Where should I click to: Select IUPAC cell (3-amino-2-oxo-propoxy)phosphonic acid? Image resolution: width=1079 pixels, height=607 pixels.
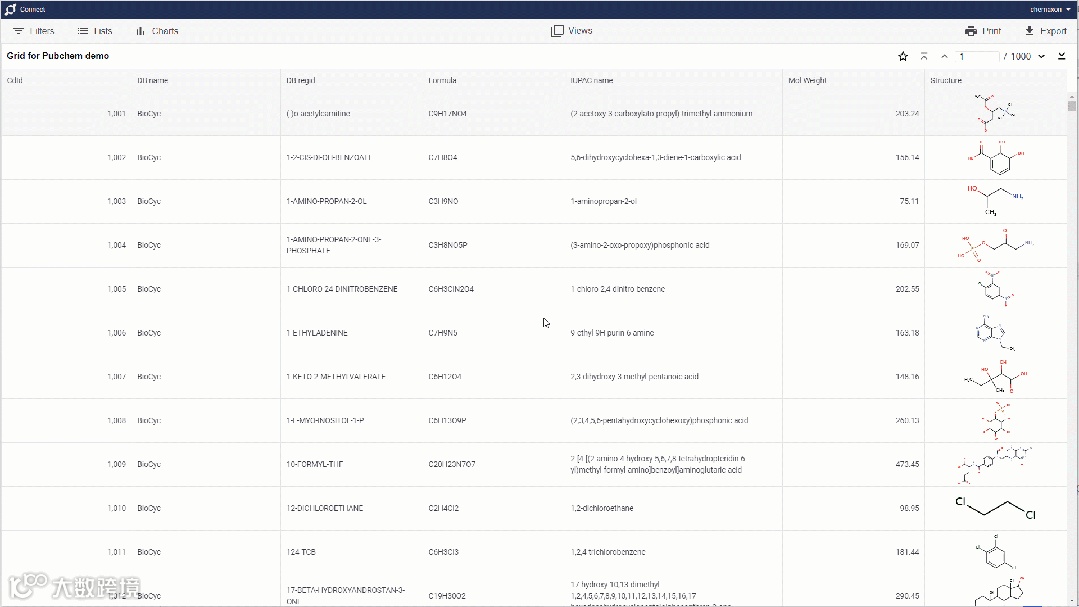pos(639,245)
